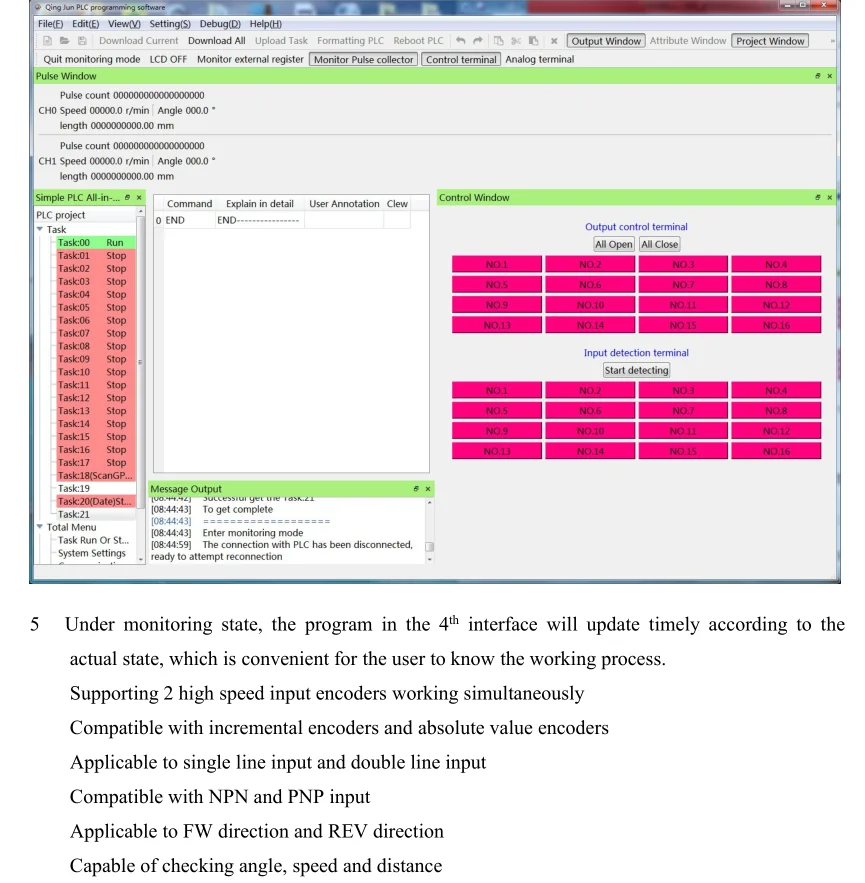The width and height of the screenshot is (865, 883).
Task: Click the toolbar overflow chevron at right
Action: click(x=832, y=41)
